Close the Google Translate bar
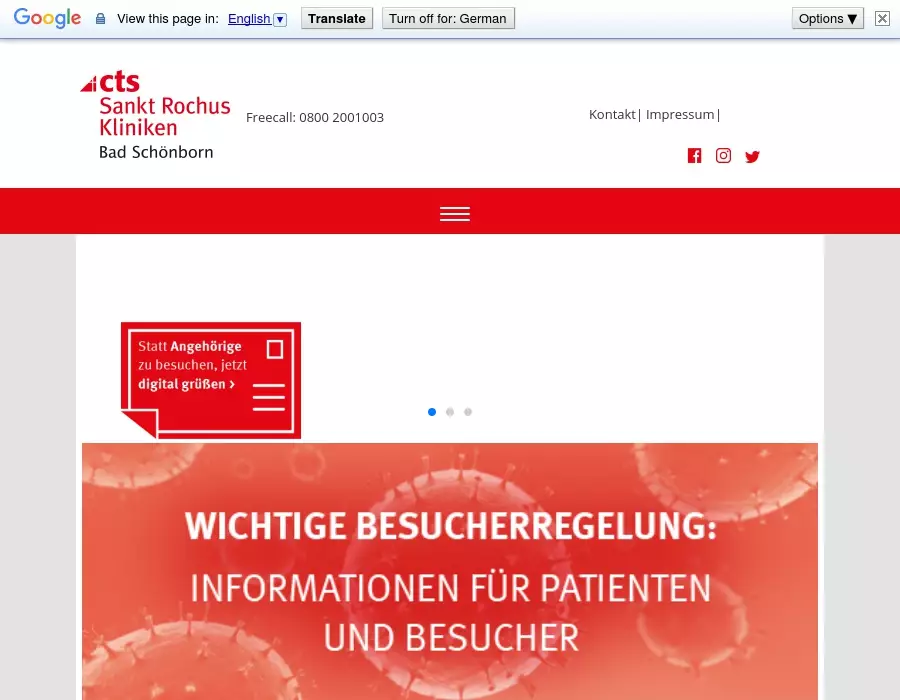This screenshot has height=700, width=900. pyautogui.click(x=882, y=18)
